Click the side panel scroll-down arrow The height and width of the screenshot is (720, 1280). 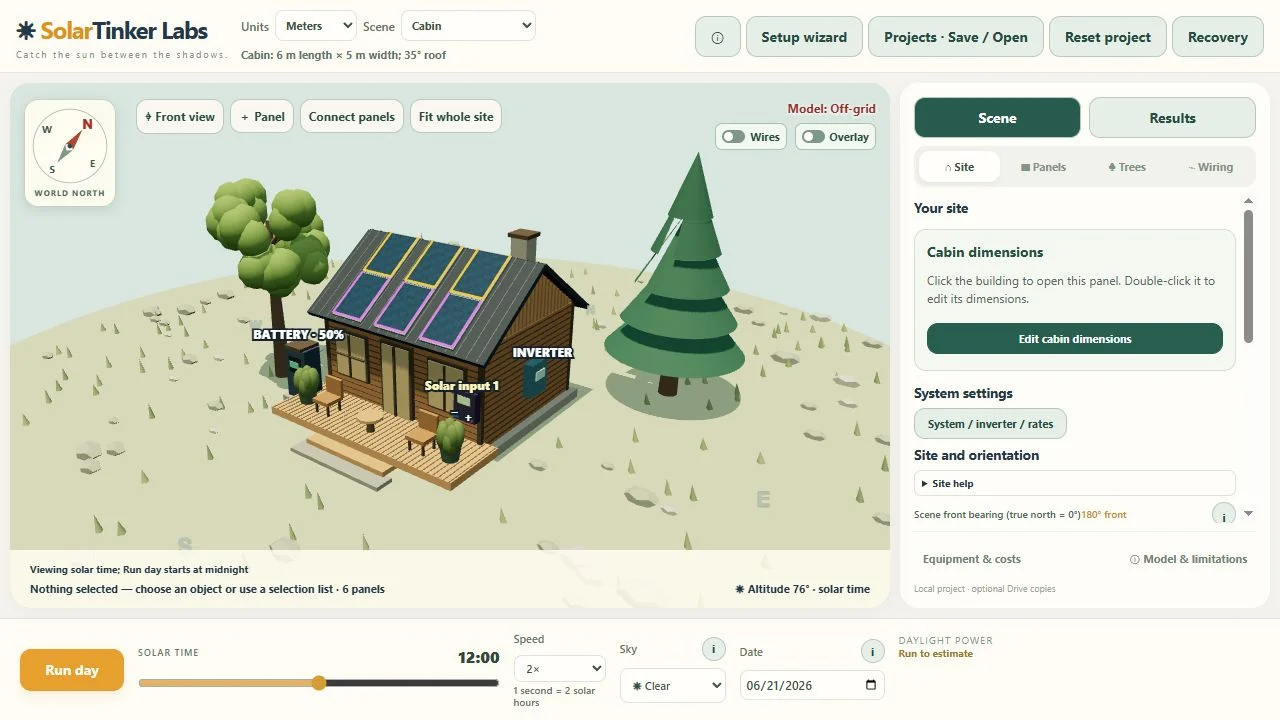tap(1248, 514)
